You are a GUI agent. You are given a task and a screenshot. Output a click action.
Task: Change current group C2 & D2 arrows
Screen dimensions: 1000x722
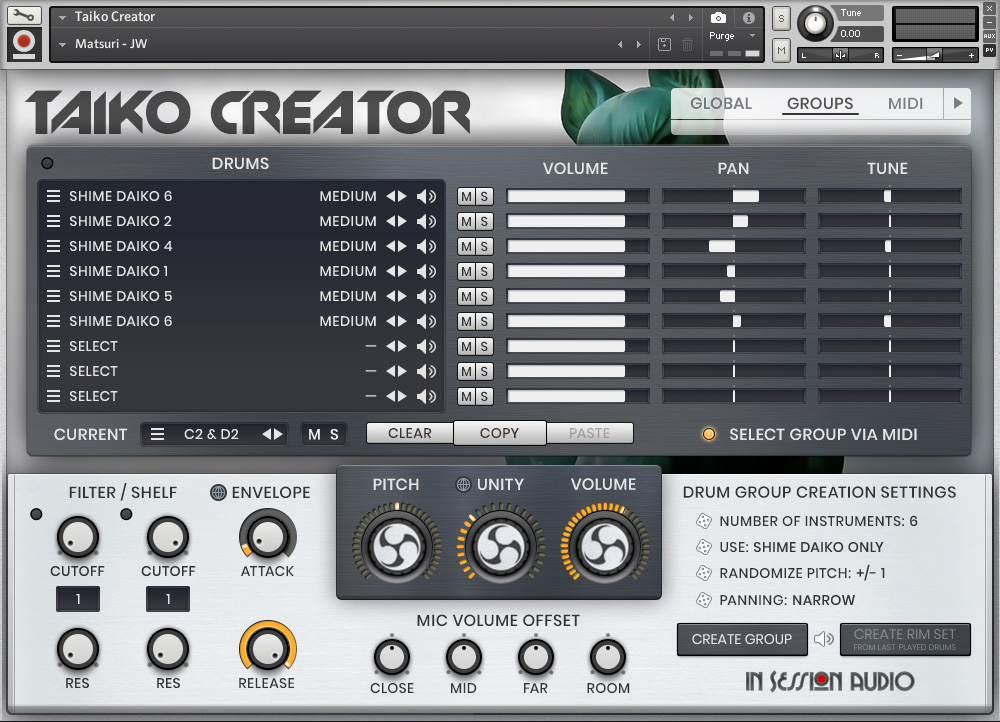tap(272, 434)
